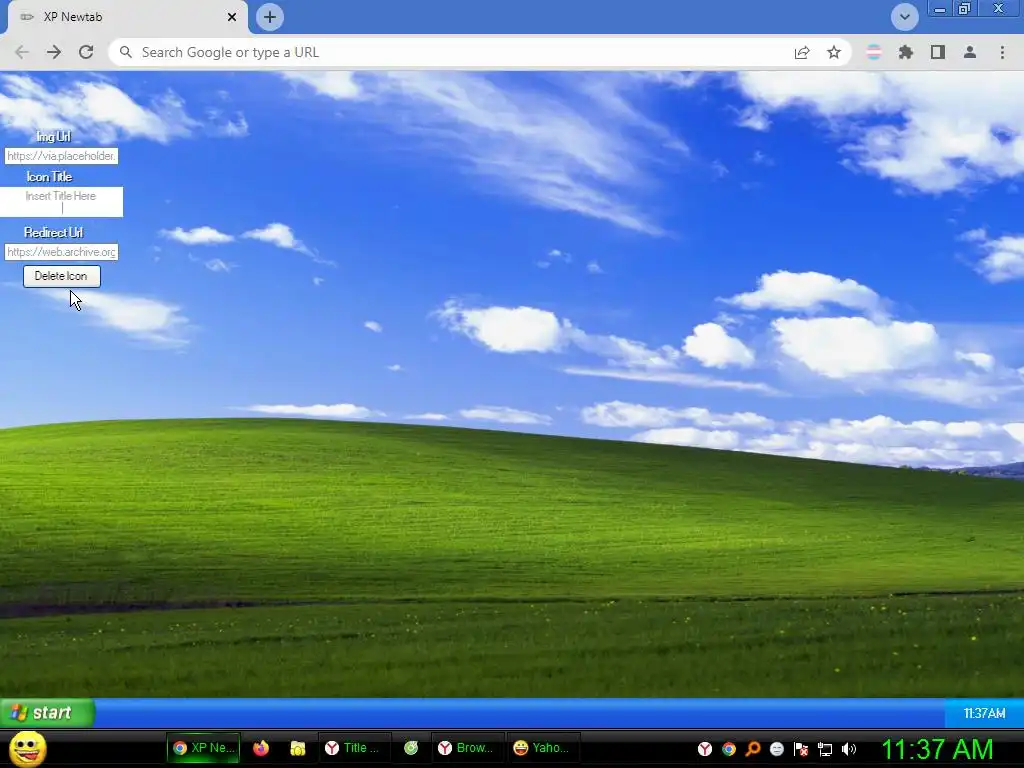This screenshot has width=1024, height=768.
Task: Open Chrome's three-dot menu
Action: 1002,52
